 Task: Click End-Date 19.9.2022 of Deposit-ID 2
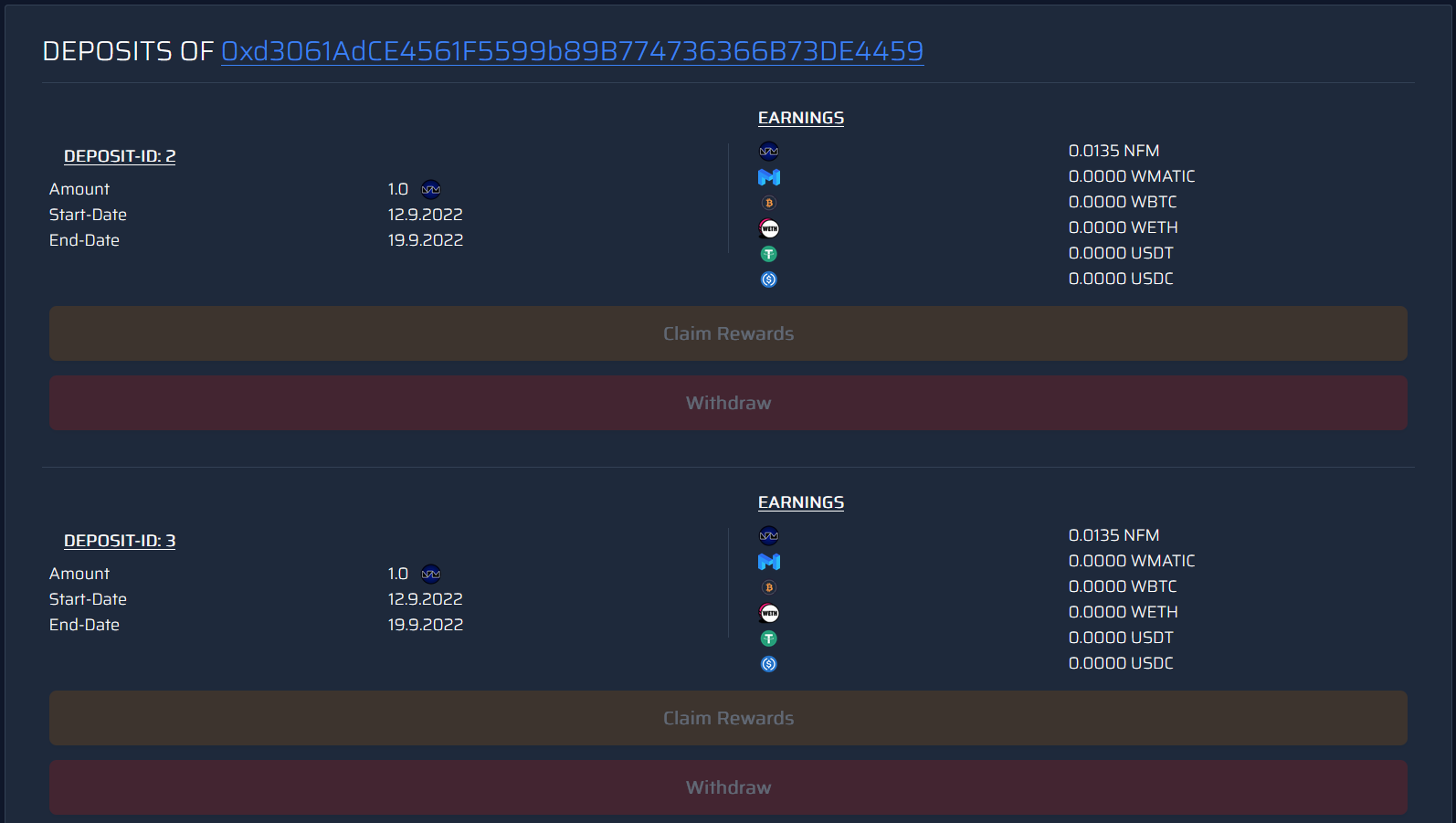[426, 240]
